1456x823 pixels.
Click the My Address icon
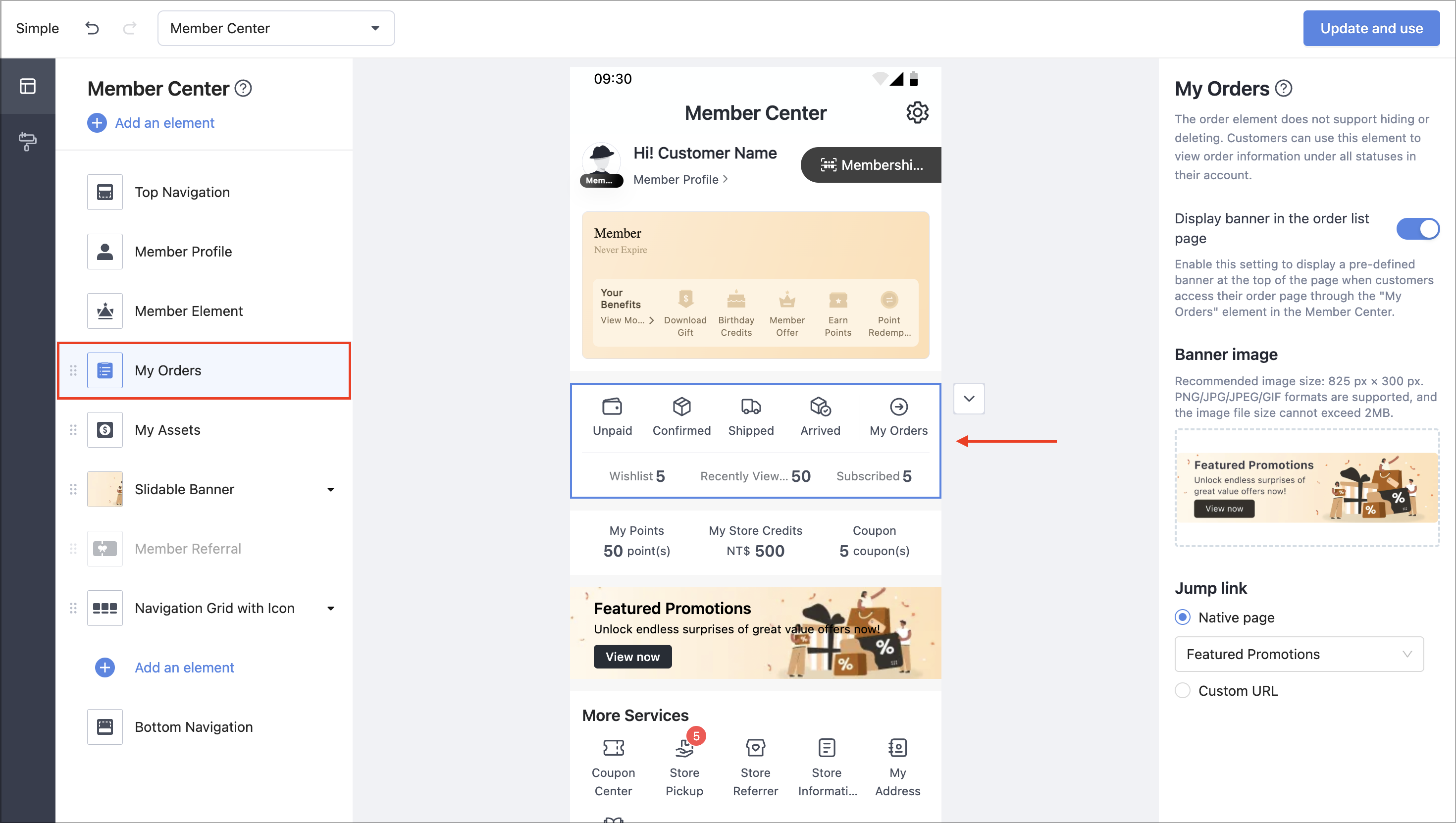pyautogui.click(x=897, y=747)
